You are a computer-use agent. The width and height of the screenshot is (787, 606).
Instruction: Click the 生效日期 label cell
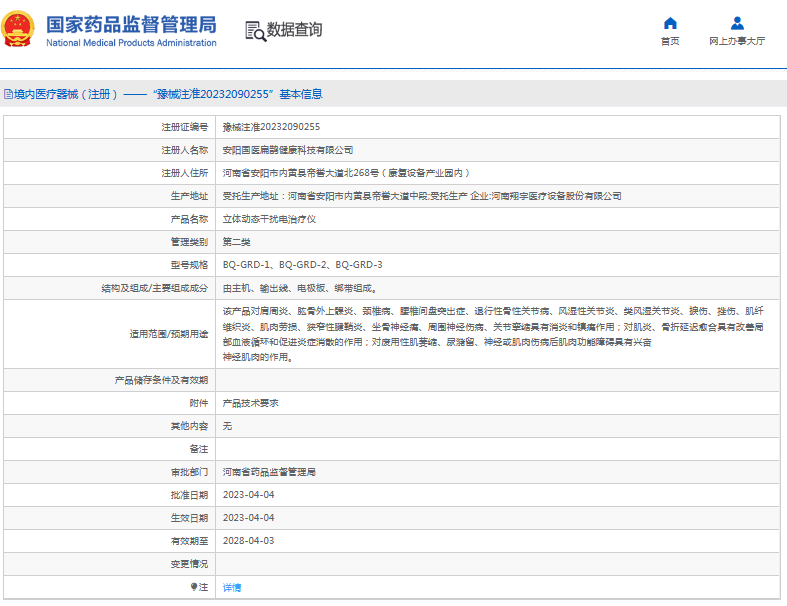click(109, 518)
